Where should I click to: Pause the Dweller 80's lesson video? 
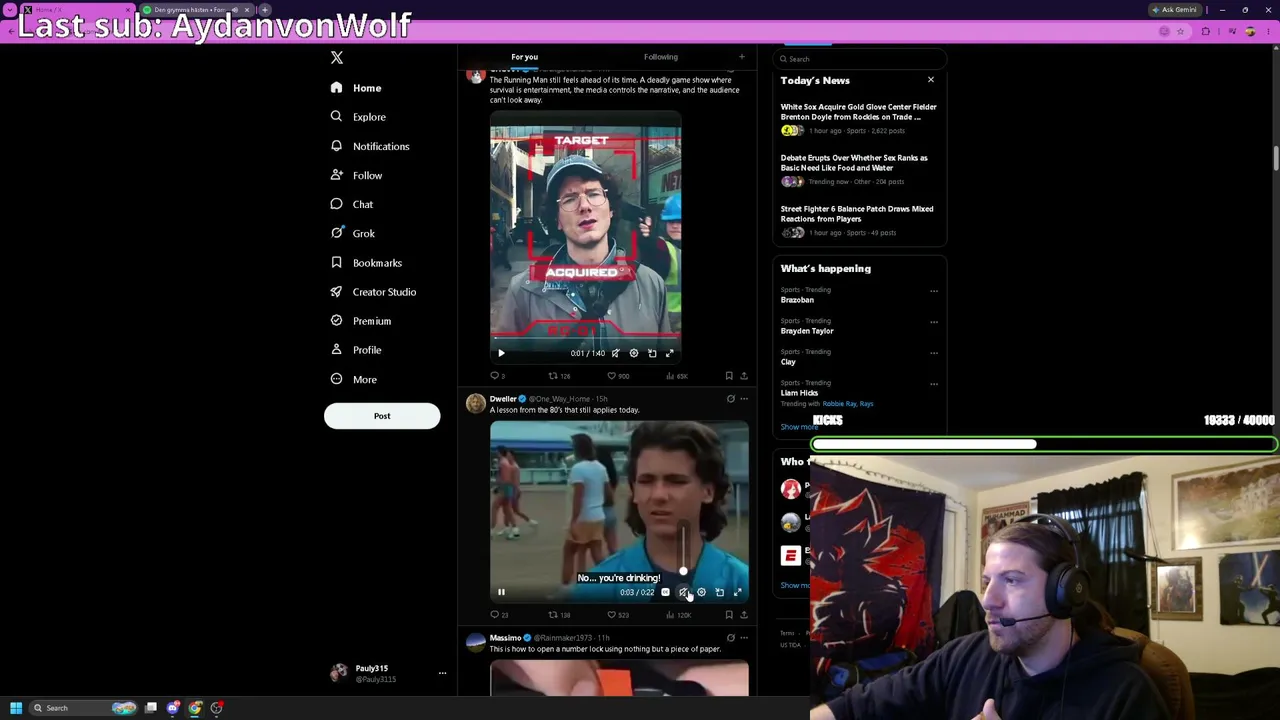click(501, 592)
